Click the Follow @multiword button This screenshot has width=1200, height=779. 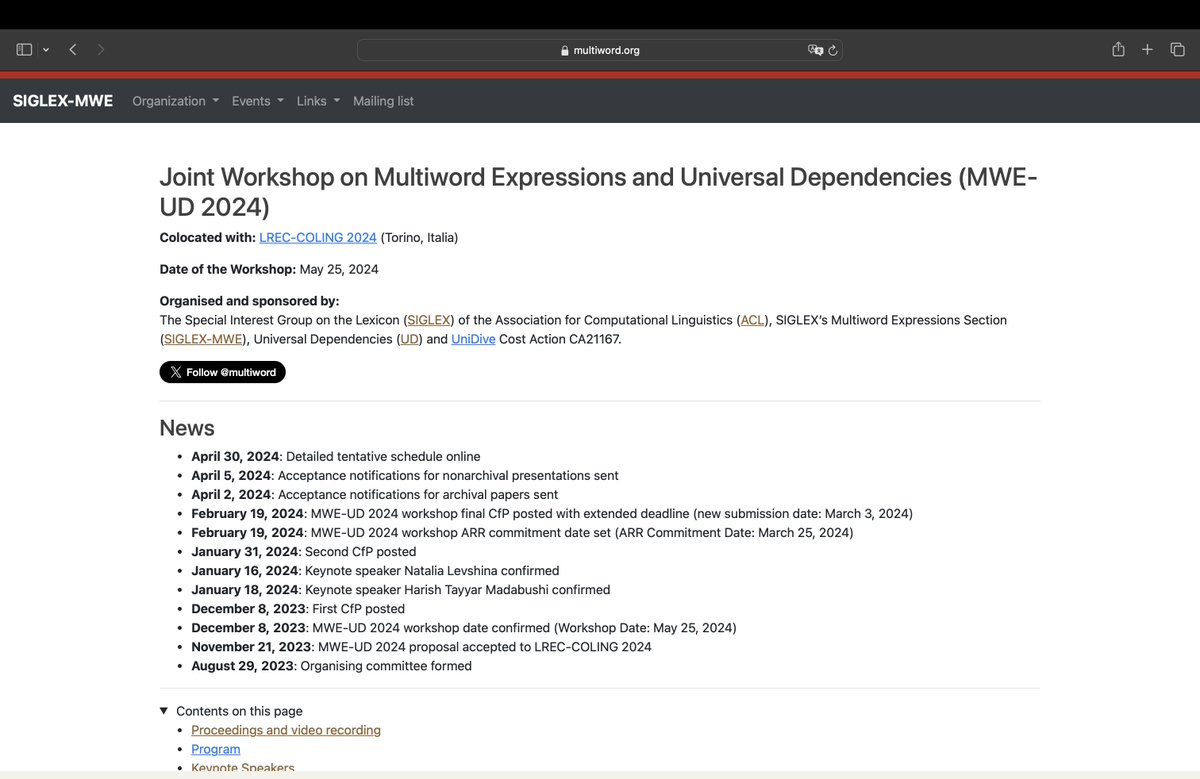coord(223,372)
